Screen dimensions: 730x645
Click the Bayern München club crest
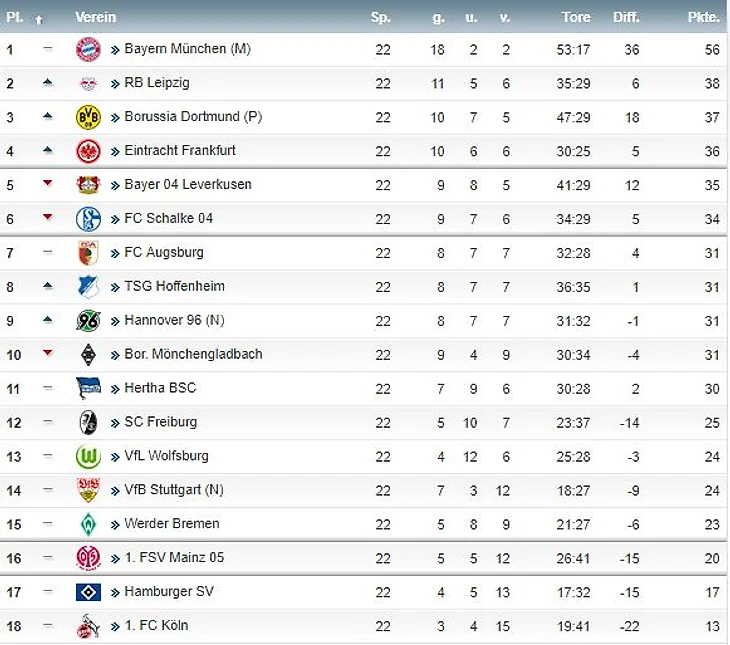[89, 49]
